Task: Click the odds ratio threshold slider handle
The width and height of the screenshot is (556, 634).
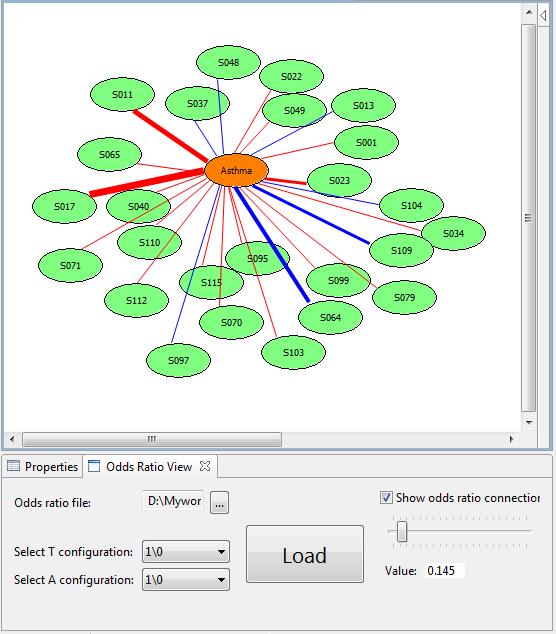Action: point(402,531)
